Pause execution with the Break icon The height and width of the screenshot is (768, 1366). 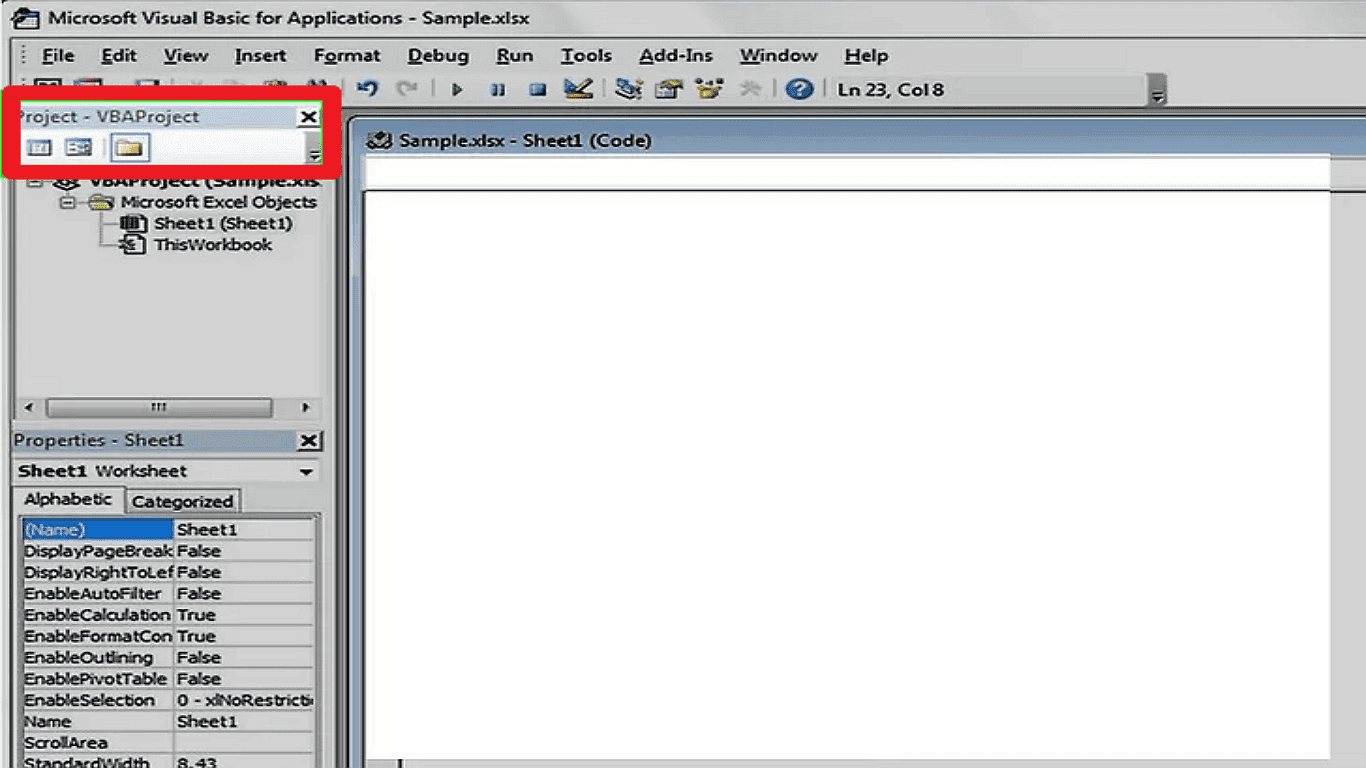click(497, 90)
